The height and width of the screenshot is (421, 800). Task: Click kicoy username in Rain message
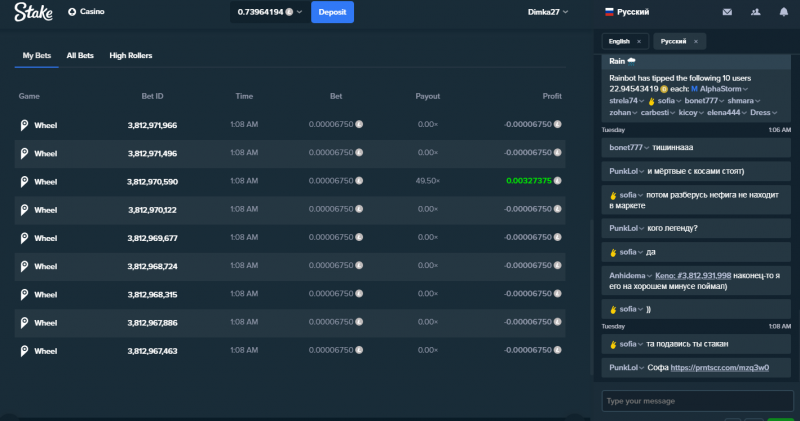pos(688,112)
